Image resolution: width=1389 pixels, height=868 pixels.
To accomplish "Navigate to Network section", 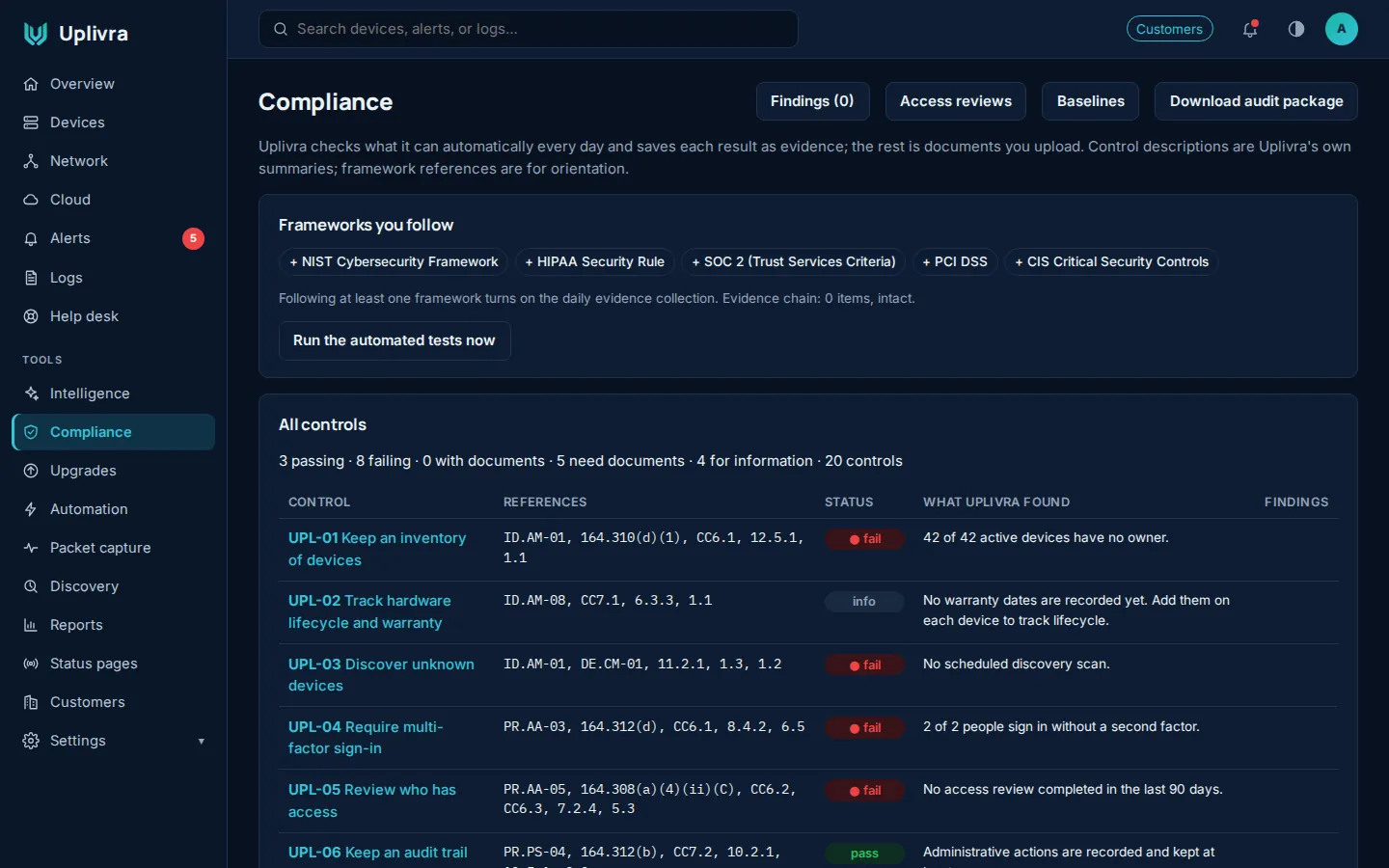I will point(113,161).
